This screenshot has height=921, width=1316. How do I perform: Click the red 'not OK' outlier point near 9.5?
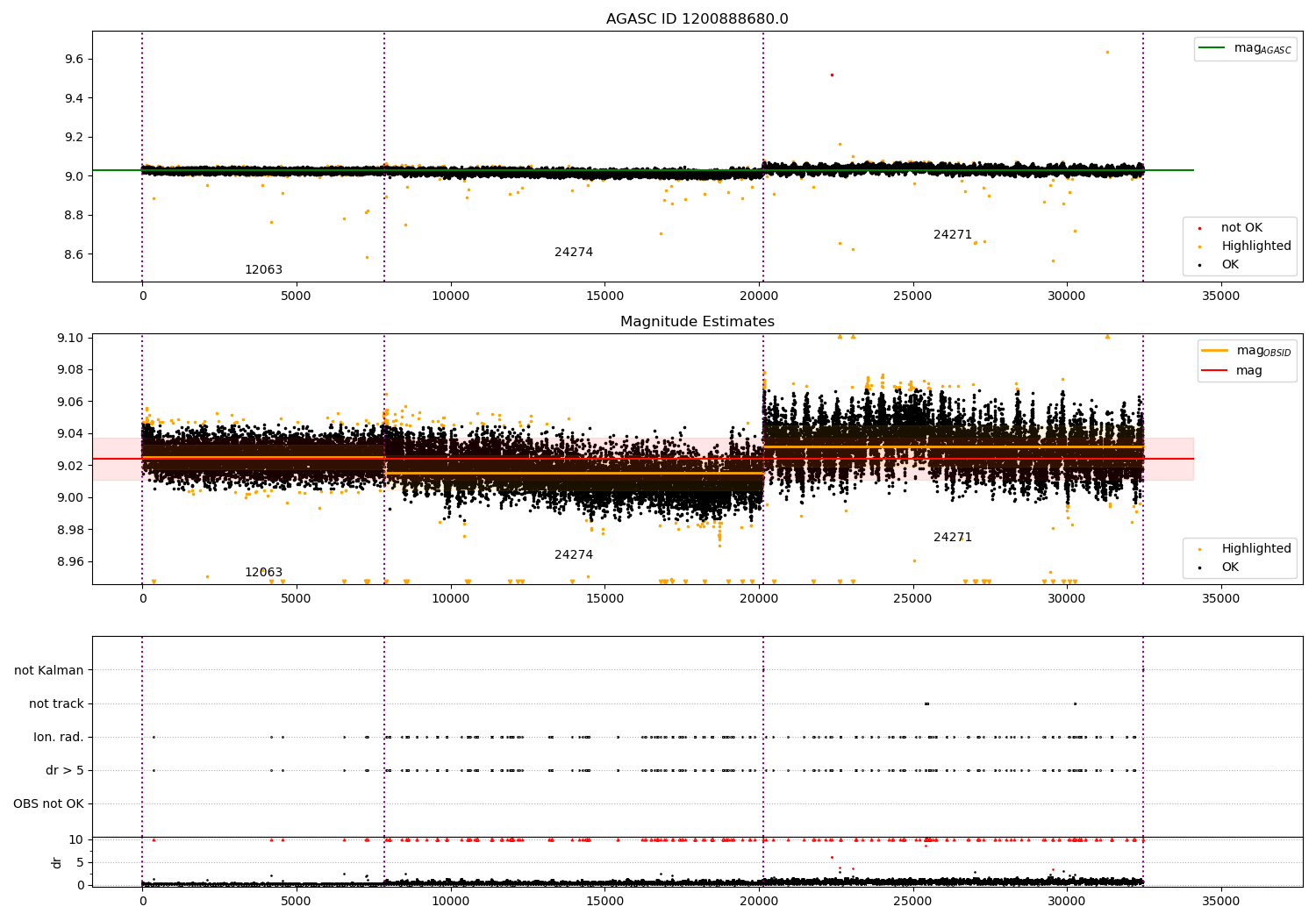[832, 75]
